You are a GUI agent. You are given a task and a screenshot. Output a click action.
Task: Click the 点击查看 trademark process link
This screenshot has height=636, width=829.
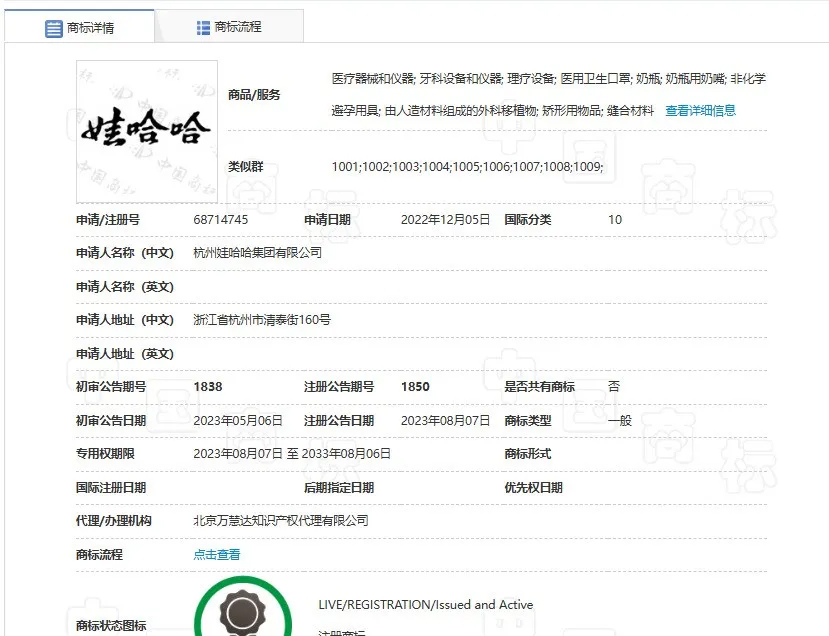(217, 555)
